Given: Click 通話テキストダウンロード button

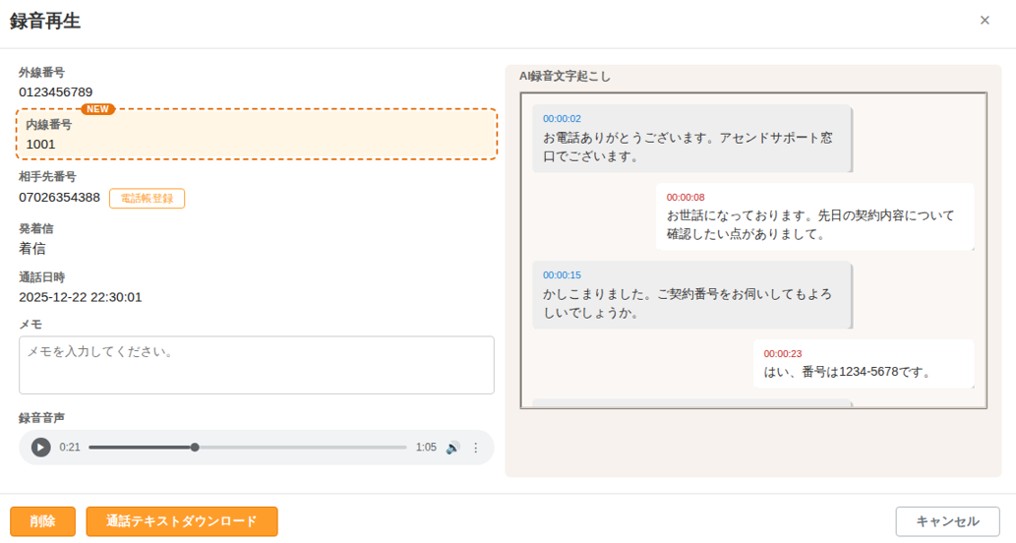Looking at the screenshot, I should click(182, 521).
